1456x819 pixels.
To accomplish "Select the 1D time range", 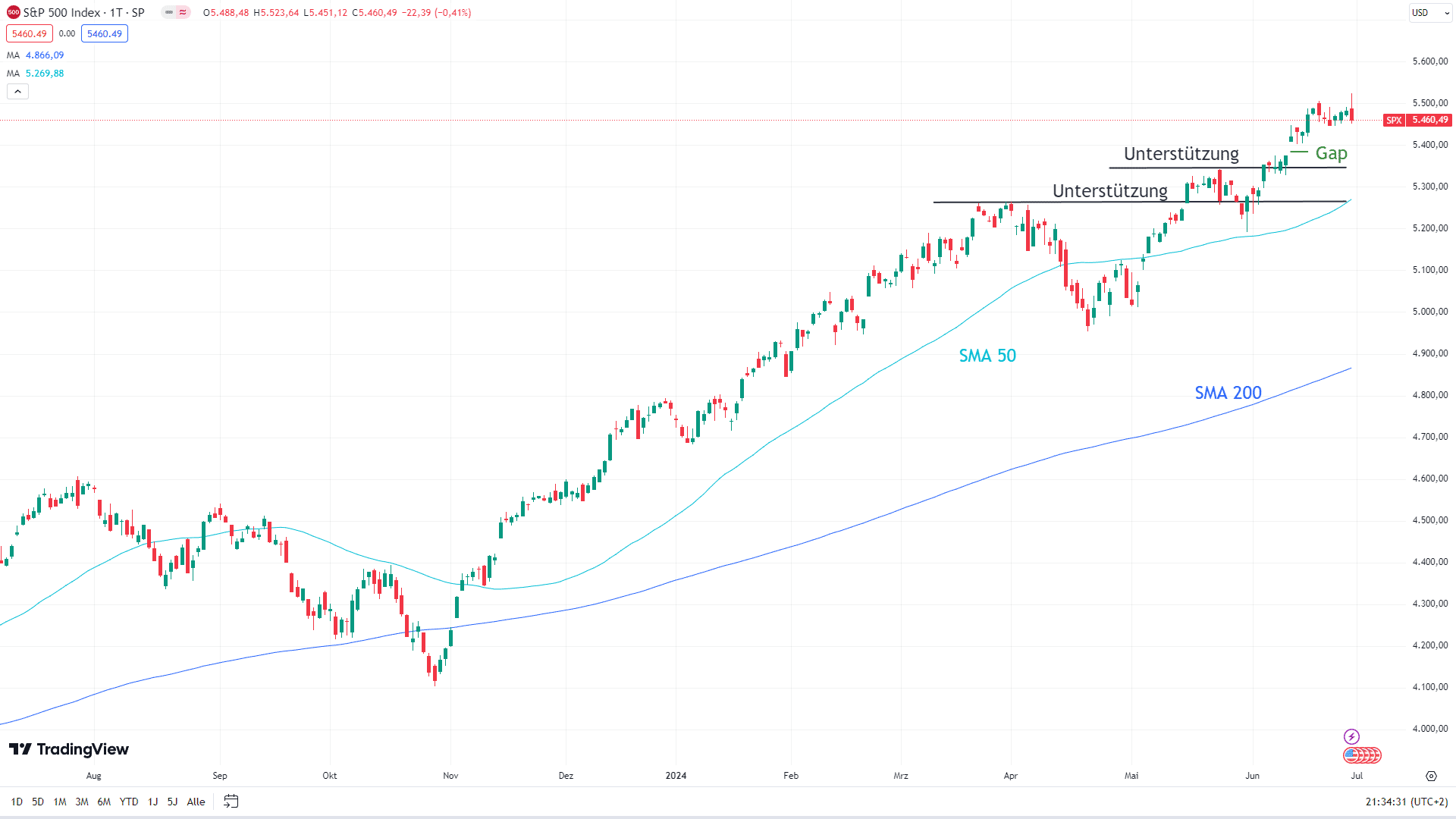I will (x=17, y=802).
